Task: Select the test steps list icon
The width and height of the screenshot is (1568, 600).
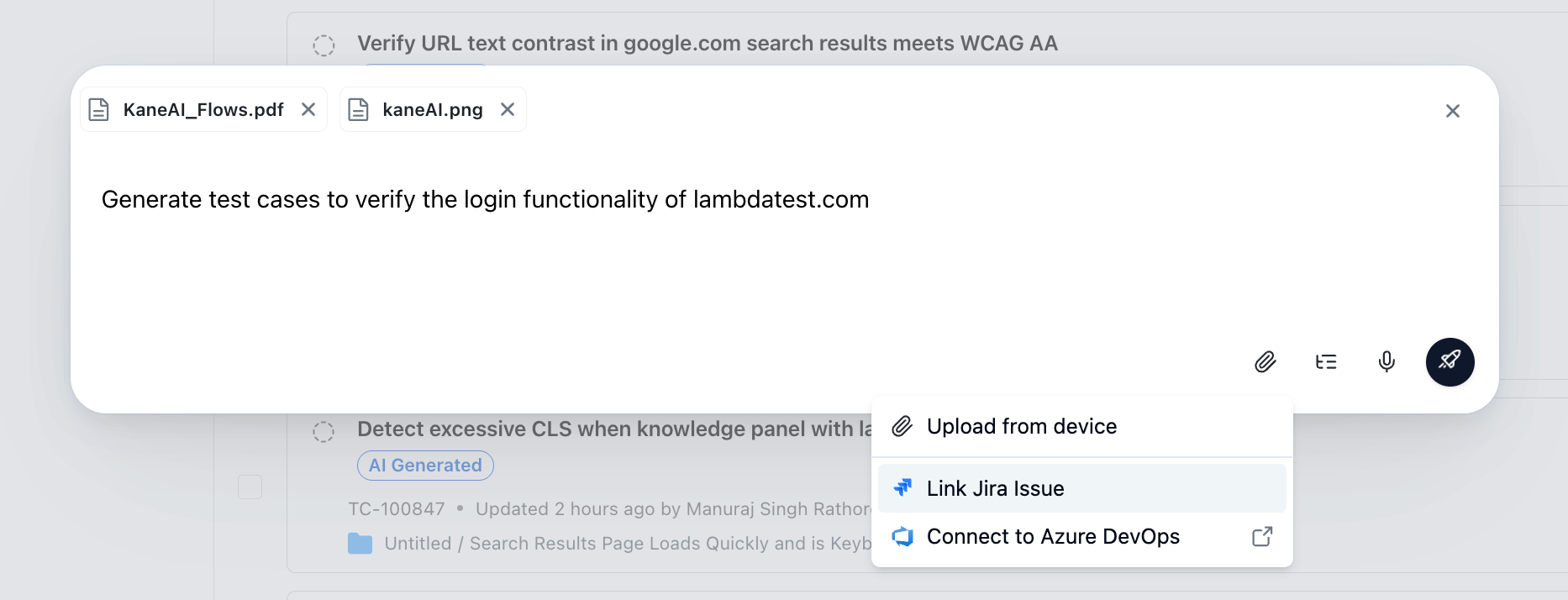Action: (x=1326, y=361)
